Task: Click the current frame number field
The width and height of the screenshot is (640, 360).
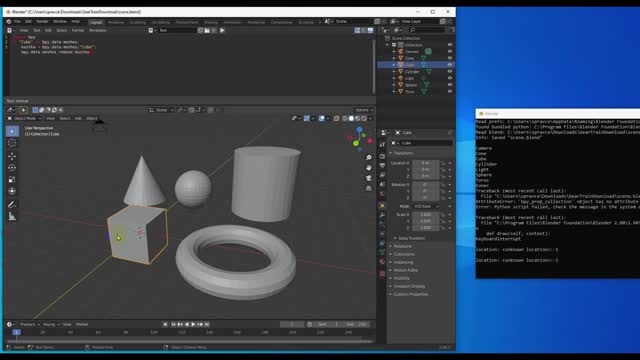Action: point(292,324)
